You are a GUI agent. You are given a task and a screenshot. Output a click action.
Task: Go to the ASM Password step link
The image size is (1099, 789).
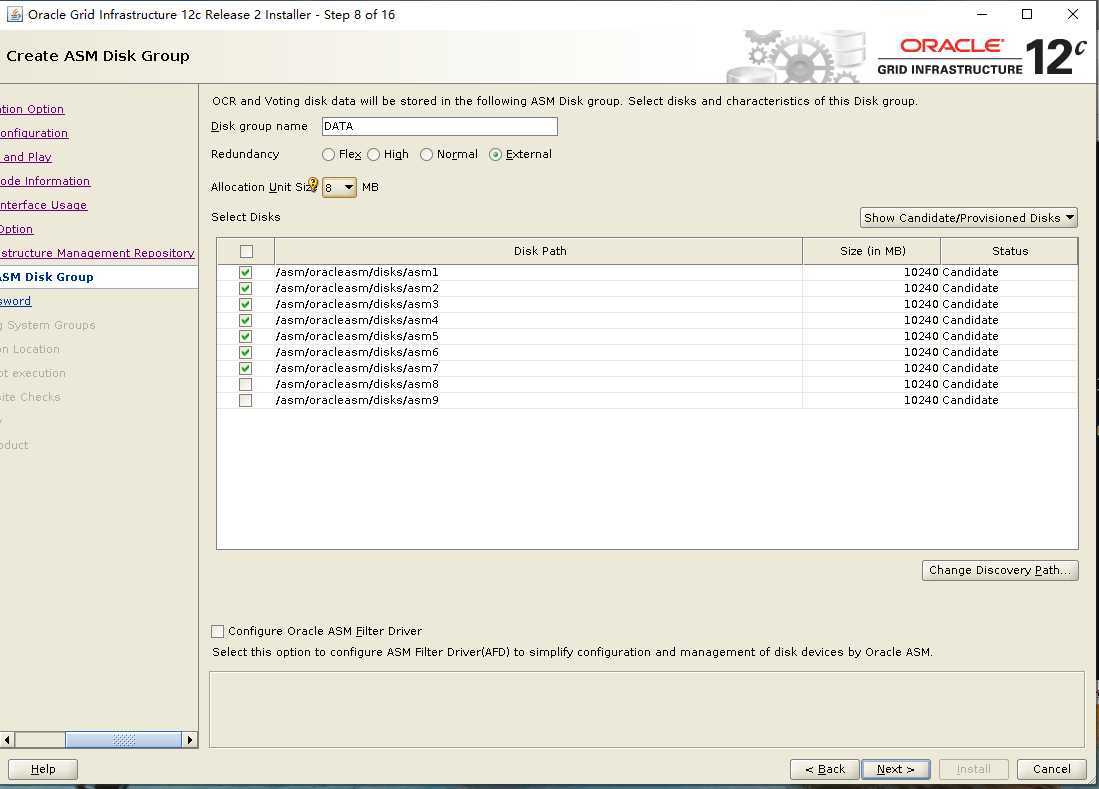pos(15,301)
